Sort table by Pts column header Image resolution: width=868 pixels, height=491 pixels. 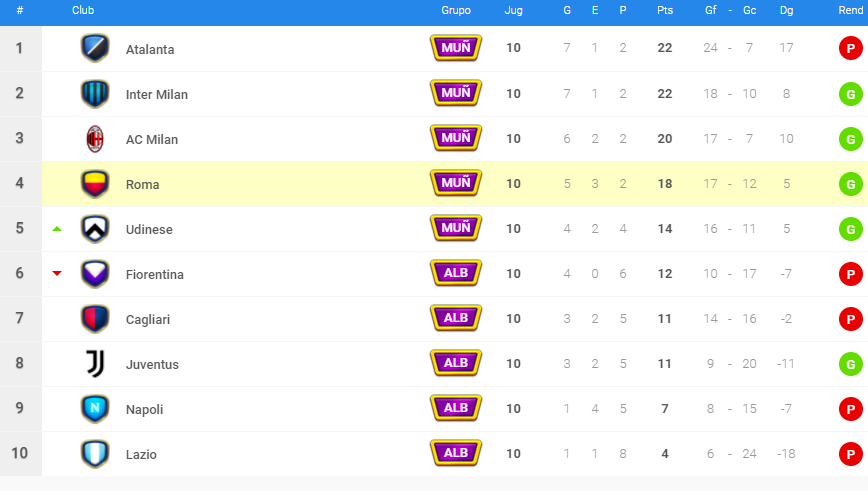(x=665, y=10)
